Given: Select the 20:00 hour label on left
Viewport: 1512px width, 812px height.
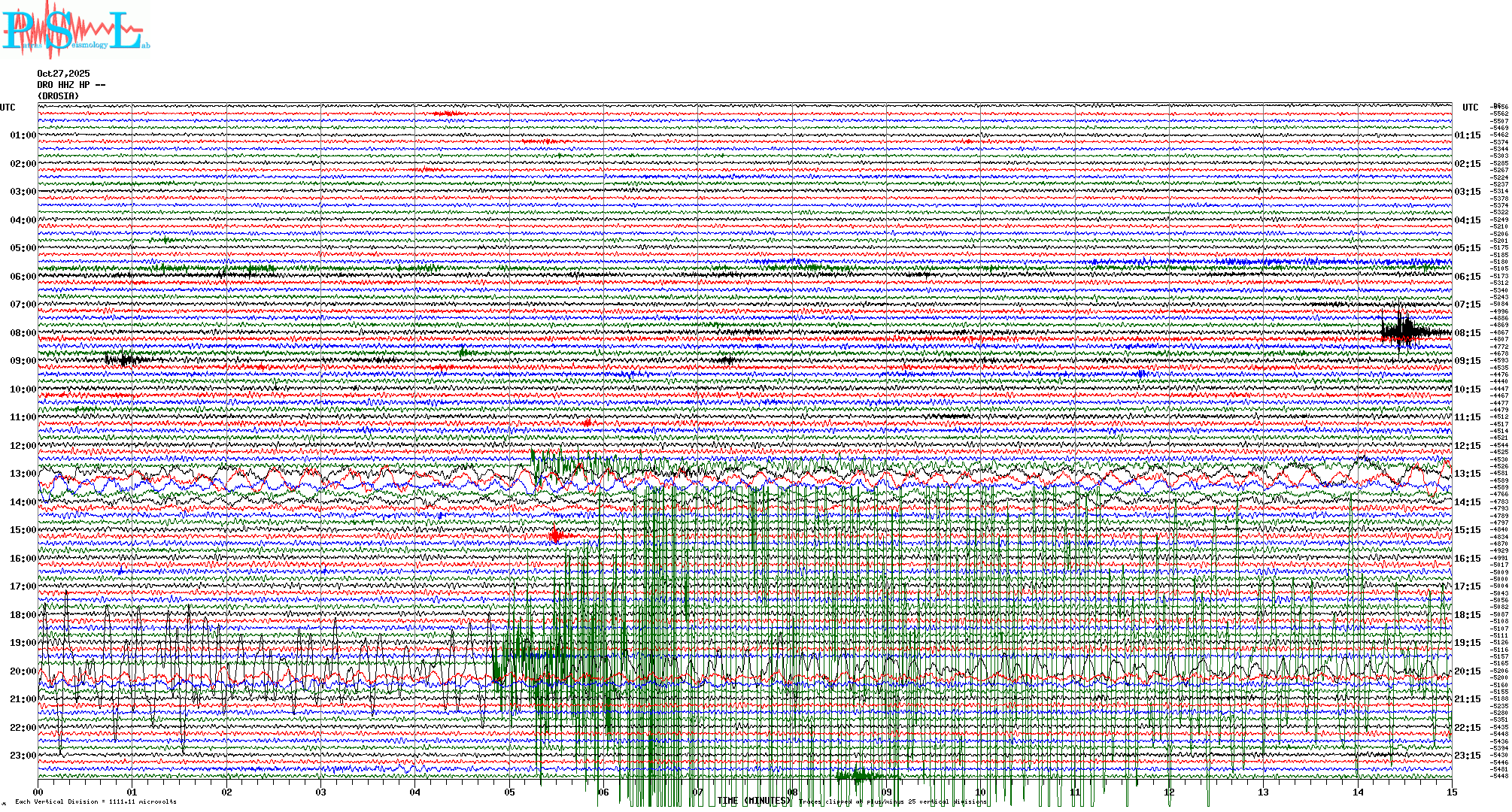Looking at the screenshot, I should tap(23, 671).
